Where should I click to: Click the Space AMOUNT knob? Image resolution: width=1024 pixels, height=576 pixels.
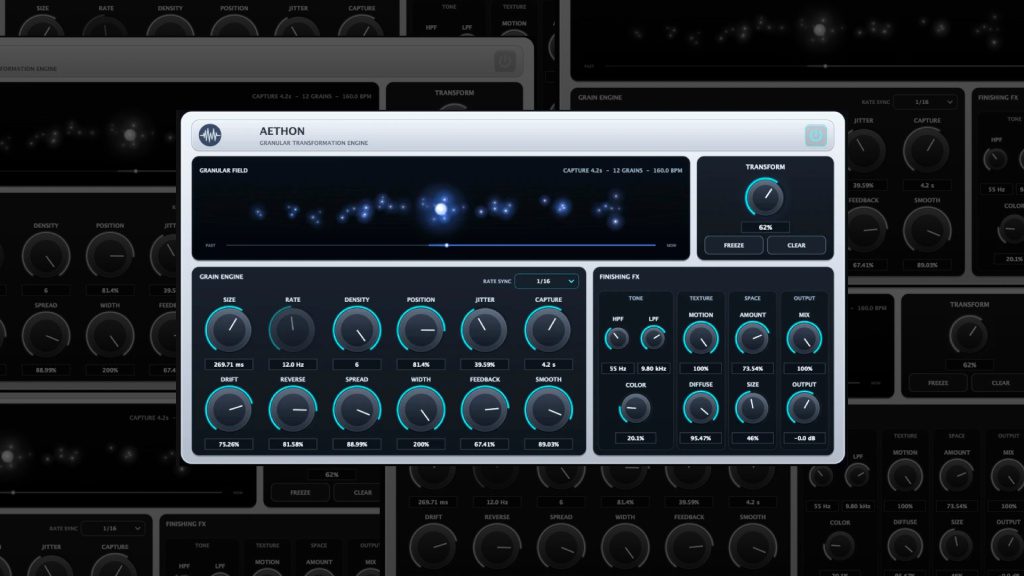(x=752, y=339)
